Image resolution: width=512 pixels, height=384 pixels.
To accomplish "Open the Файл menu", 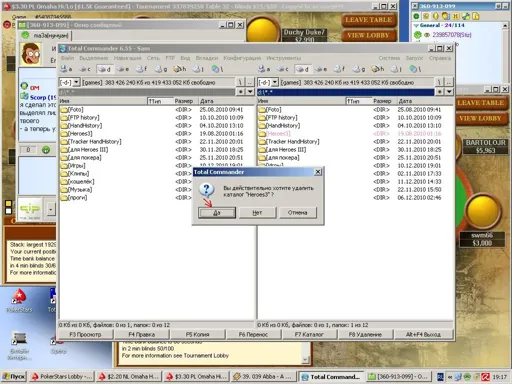I will point(67,58).
